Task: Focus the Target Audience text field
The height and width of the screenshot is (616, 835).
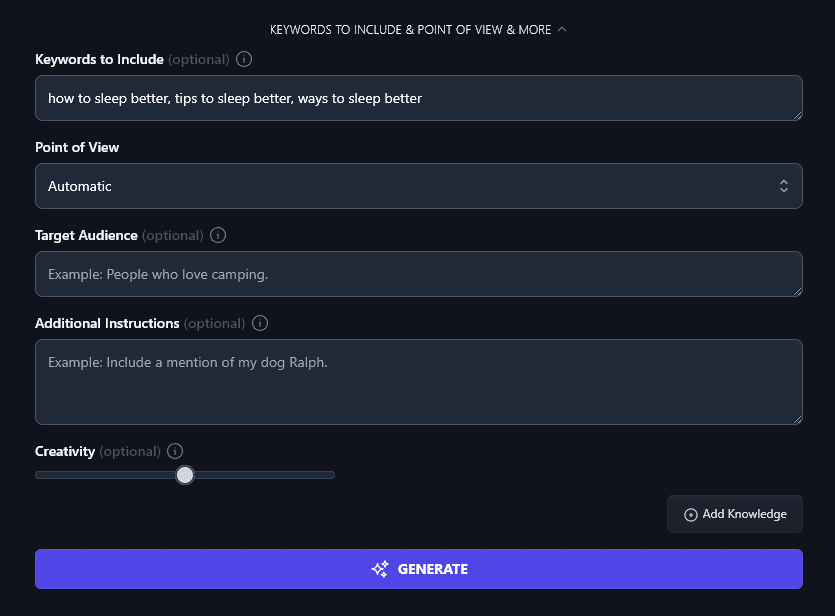Action: 418,274
